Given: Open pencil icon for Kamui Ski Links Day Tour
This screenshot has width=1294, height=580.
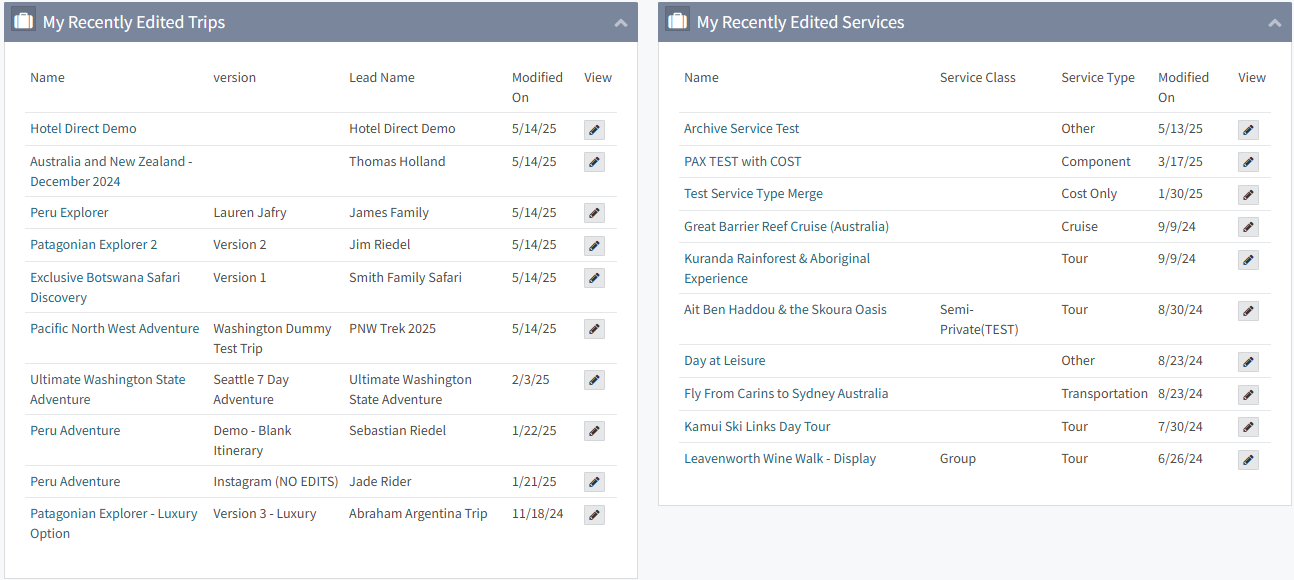Looking at the screenshot, I should pos(1248,428).
